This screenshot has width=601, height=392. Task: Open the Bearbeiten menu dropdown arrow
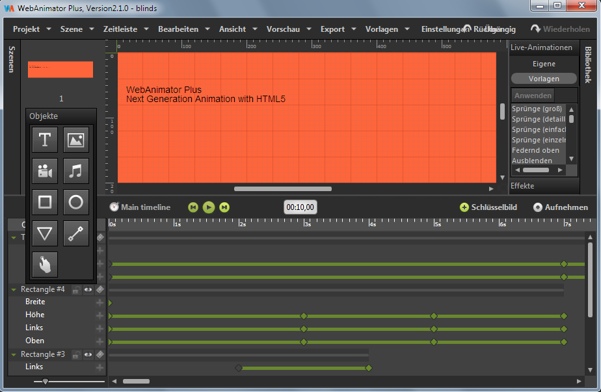(207, 29)
